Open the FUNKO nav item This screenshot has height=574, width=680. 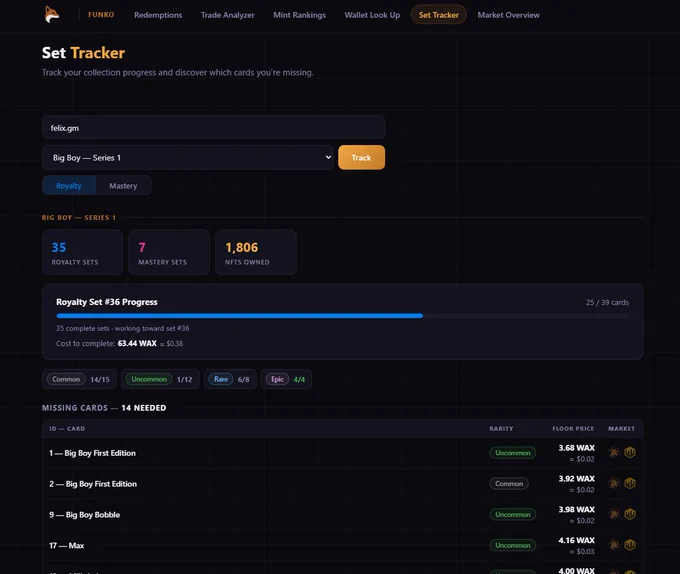[x=101, y=15]
